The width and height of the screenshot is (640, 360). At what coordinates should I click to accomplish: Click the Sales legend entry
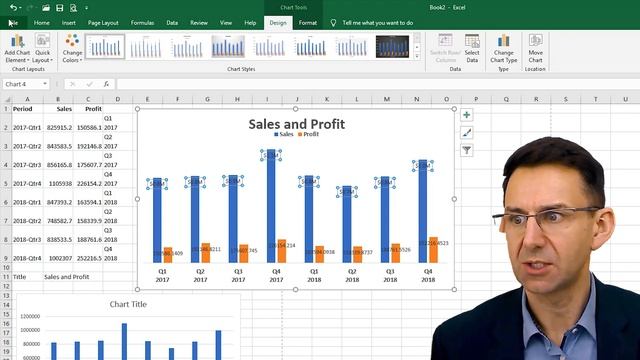(x=284, y=134)
